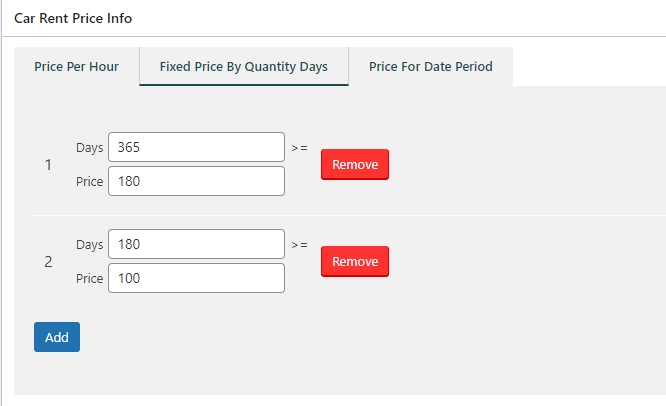
Task: Focus the Price field showing 100
Action: [x=196, y=279]
